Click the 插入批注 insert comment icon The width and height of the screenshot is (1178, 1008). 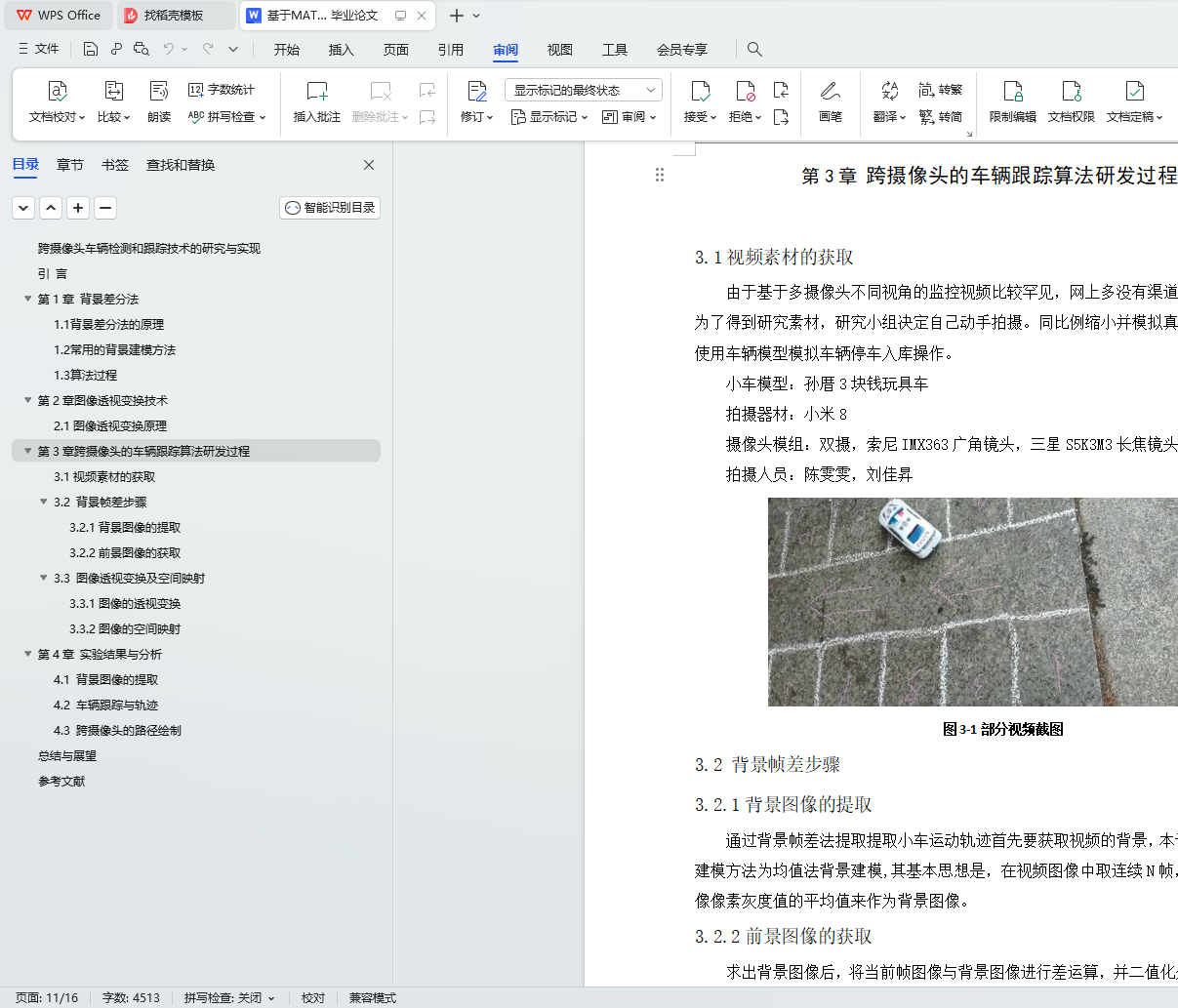pos(317,91)
